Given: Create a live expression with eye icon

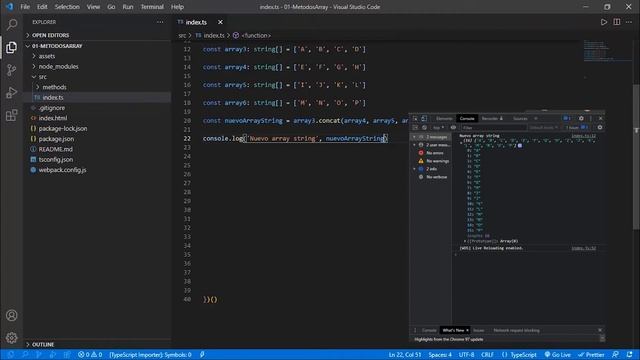Looking at the screenshot, I should 453,128.
